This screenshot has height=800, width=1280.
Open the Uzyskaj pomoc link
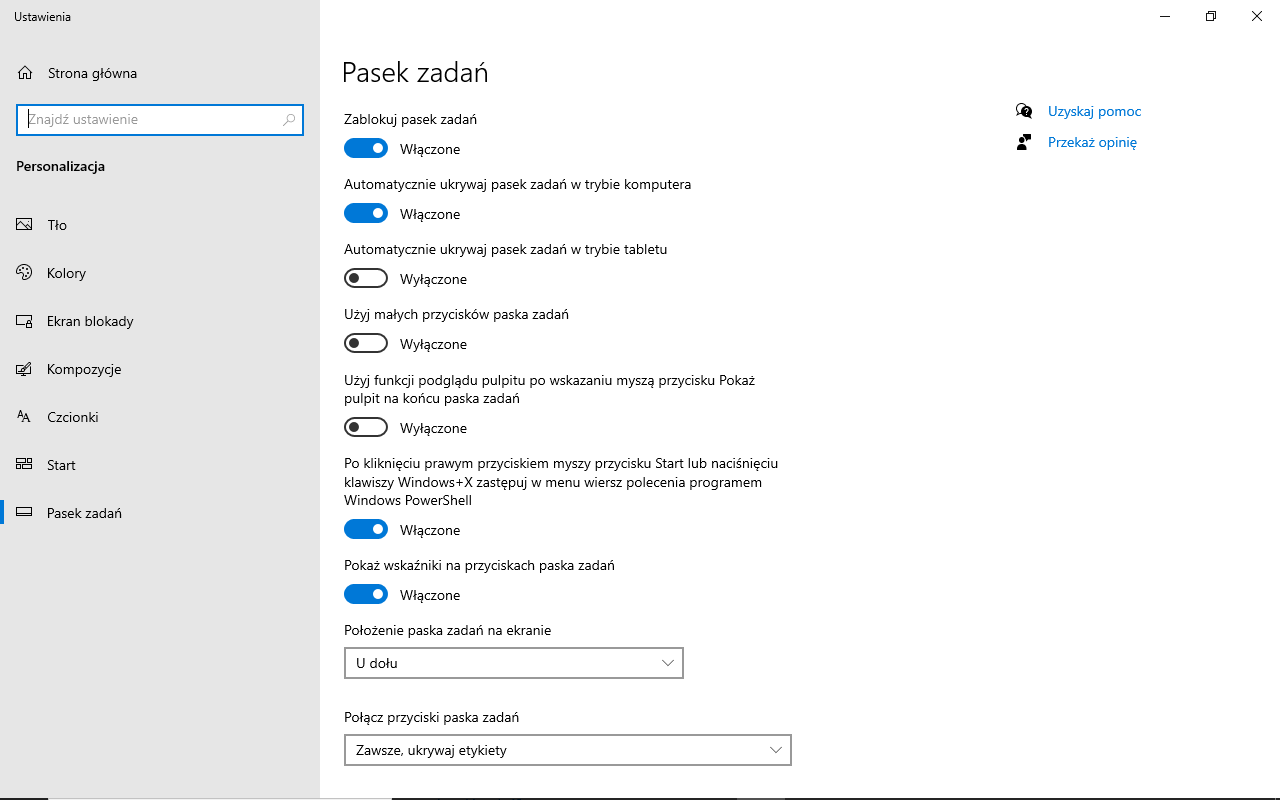[x=1094, y=111]
